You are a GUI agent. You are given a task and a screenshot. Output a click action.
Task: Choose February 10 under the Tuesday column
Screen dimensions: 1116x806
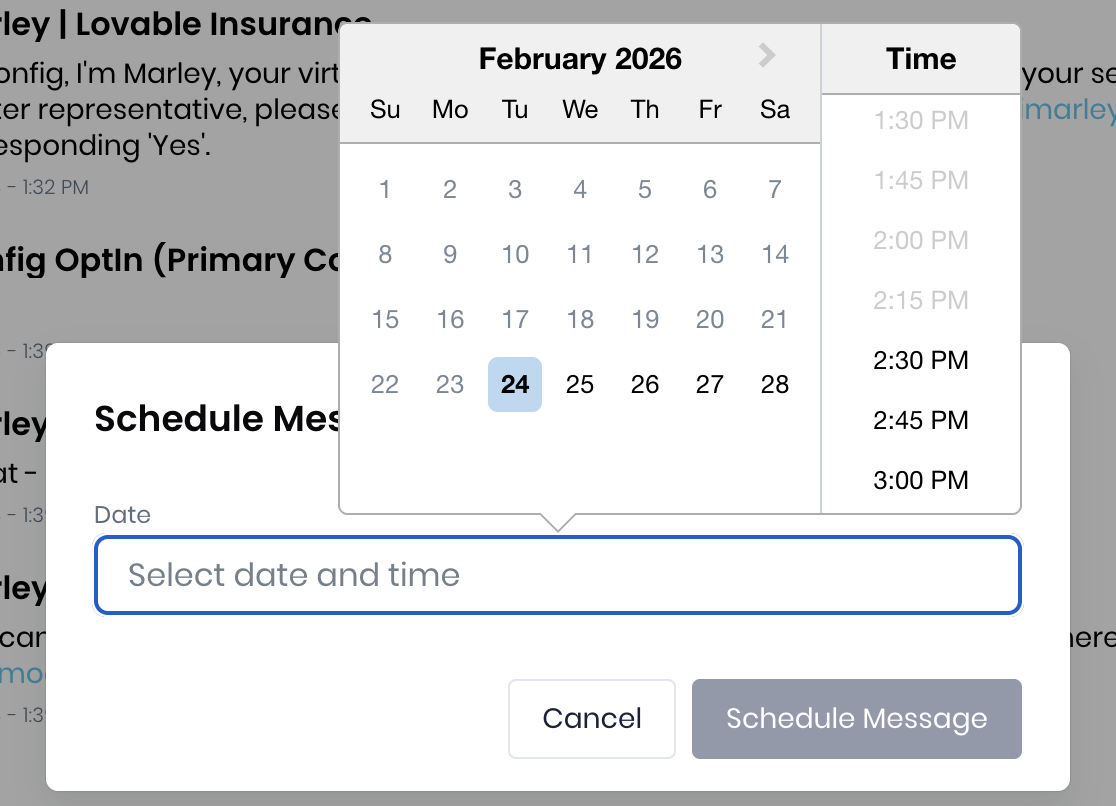[x=515, y=254]
